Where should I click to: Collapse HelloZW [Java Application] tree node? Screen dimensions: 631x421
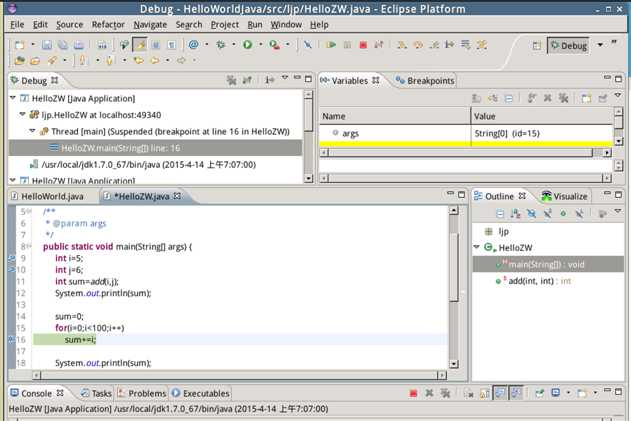tap(13, 98)
